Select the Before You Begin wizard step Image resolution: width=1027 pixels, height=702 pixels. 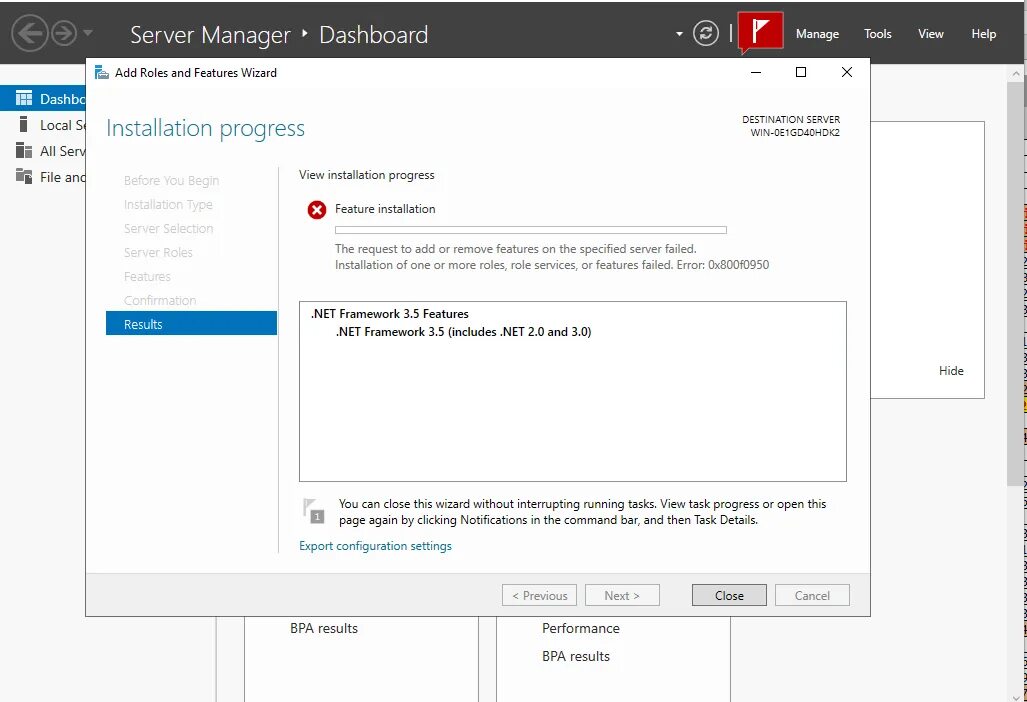172,181
